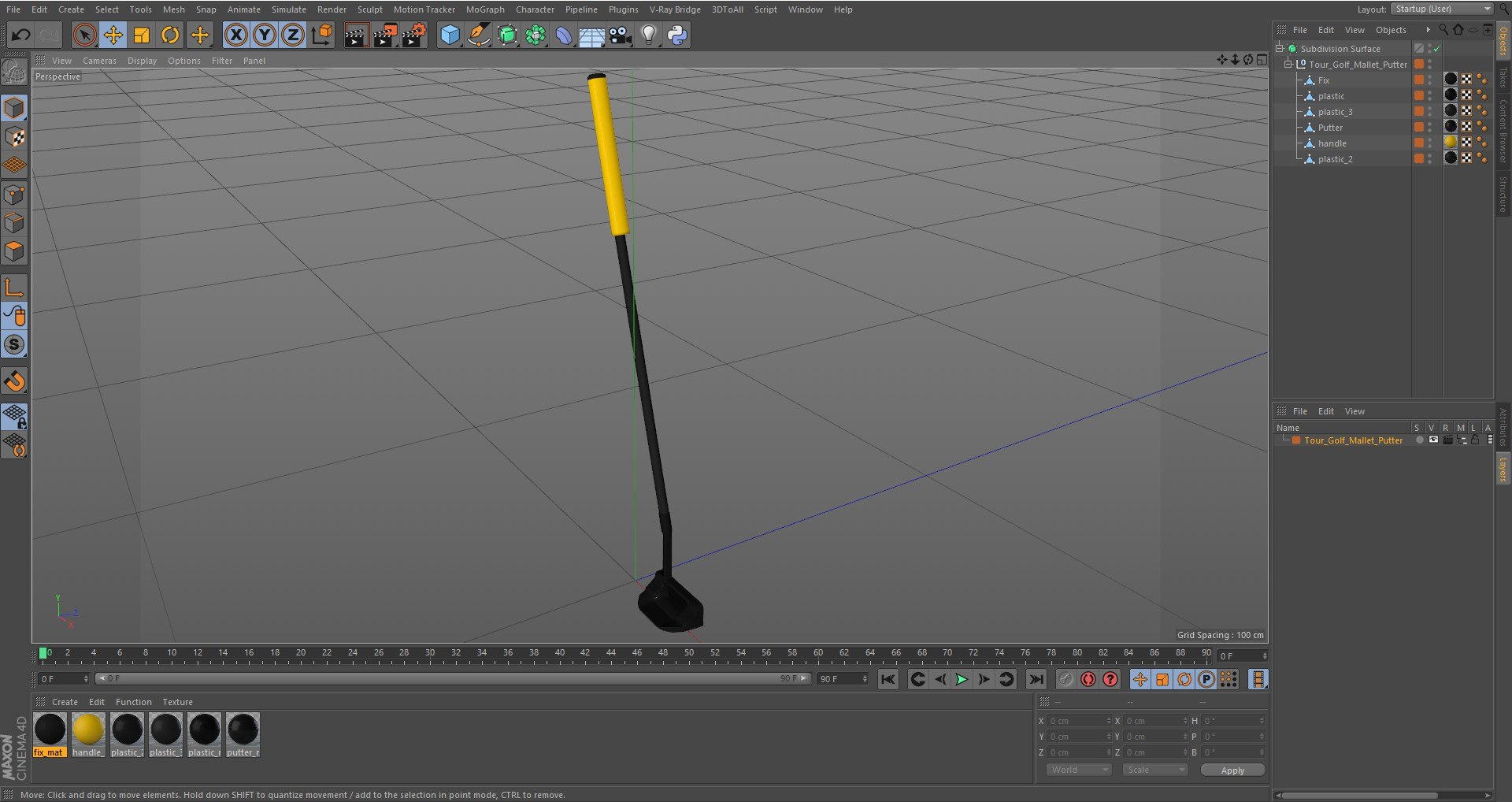This screenshot has width=1512, height=802.
Task: Open the World coordinate dropdown
Action: (x=1079, y=770)
